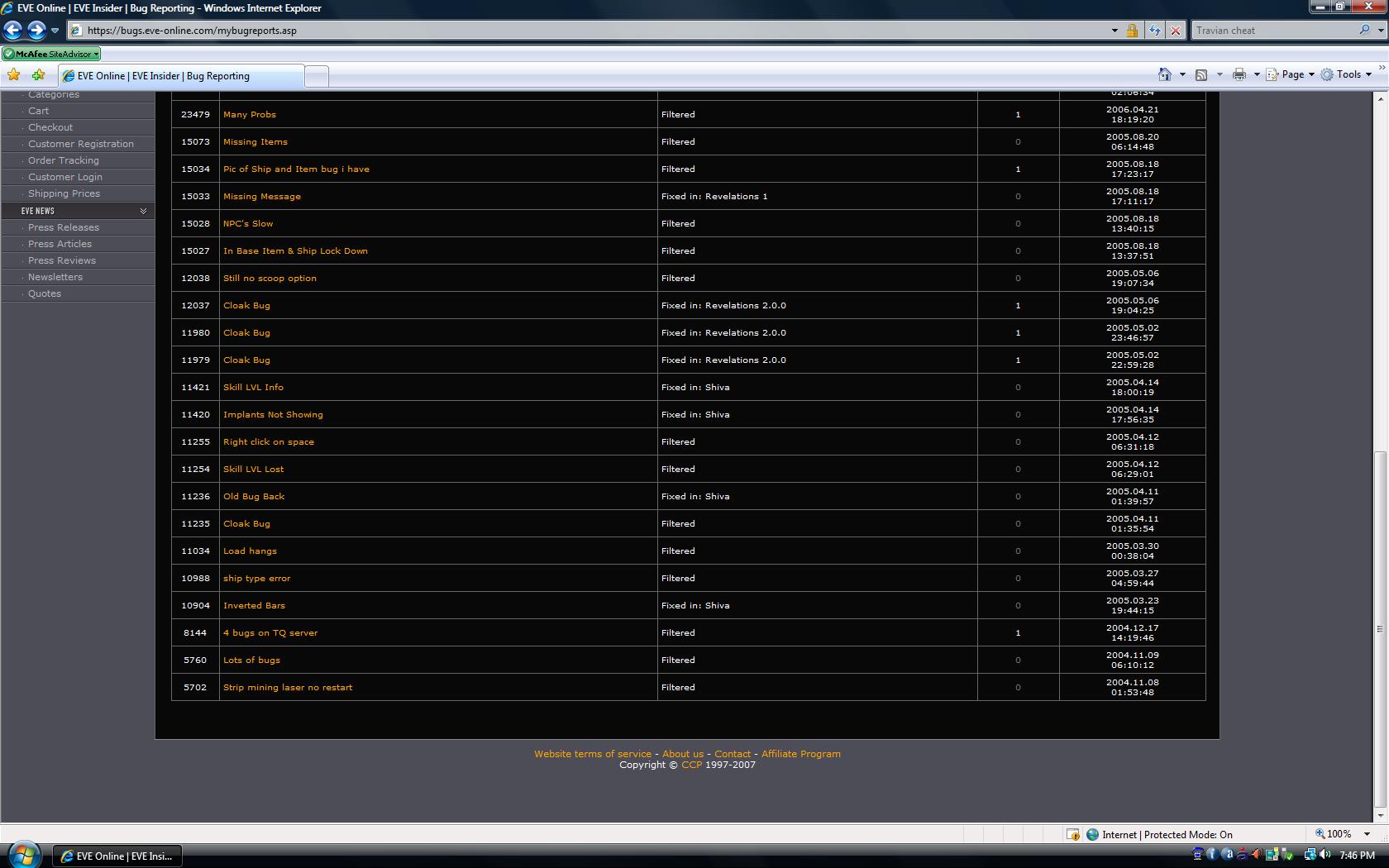Viewport: 1389px width, 868px height.
Task: Click the search magnifier icon
Action: click(x=1364, y=31)
